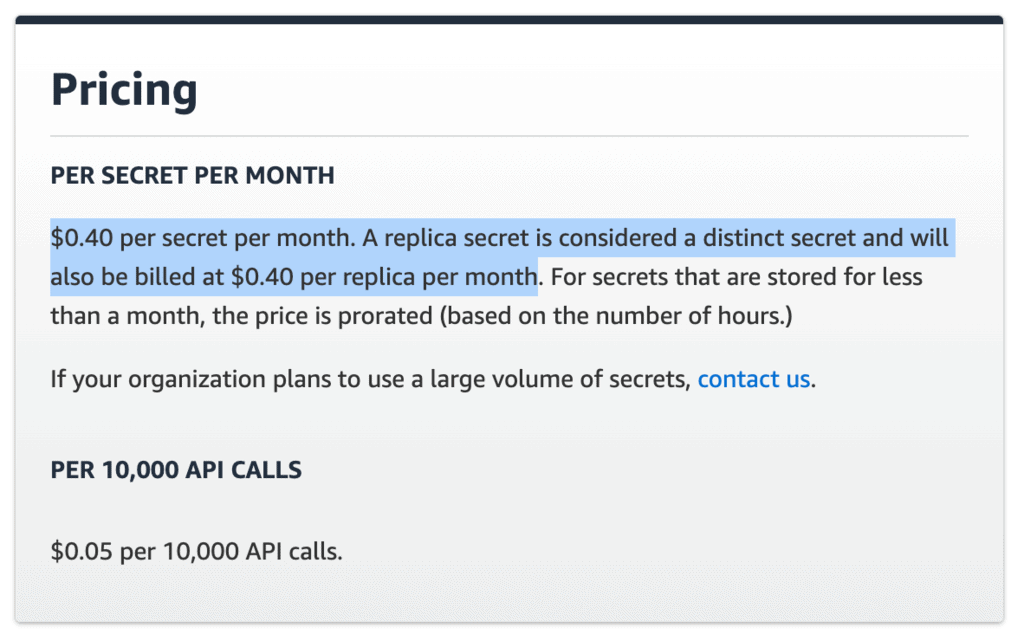Click highlighted text "$0.40 per replica per month"

tap(385, 276)
